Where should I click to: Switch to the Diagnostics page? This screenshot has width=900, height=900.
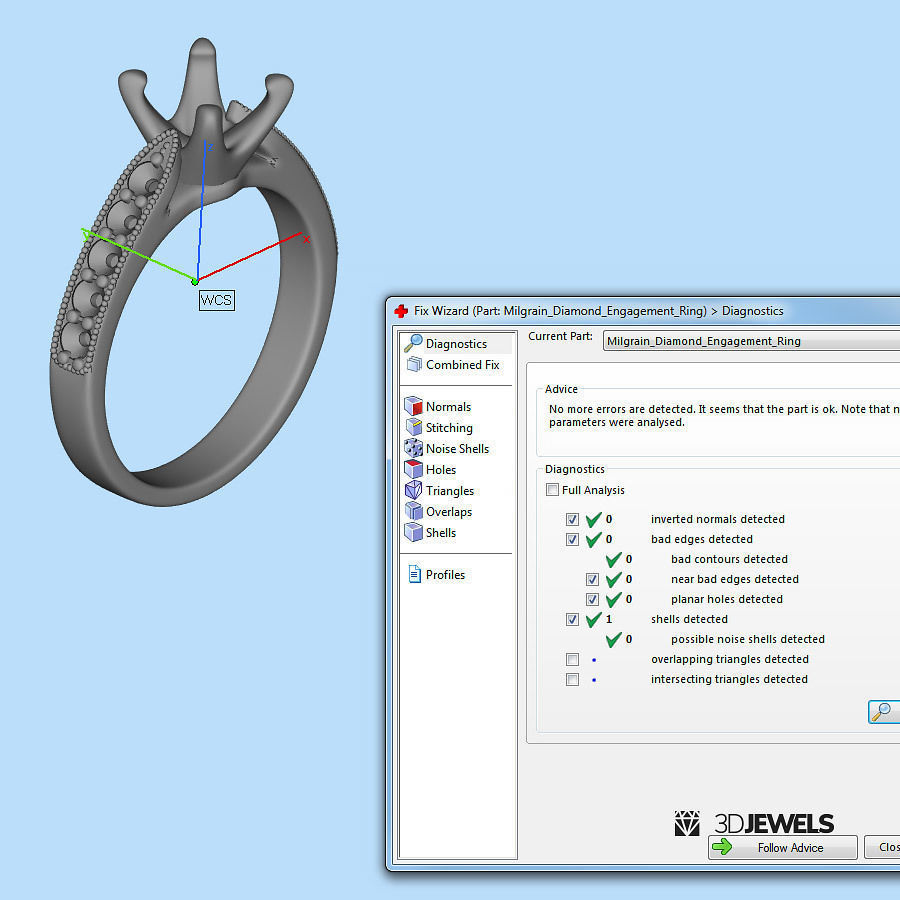pos(456,343)
